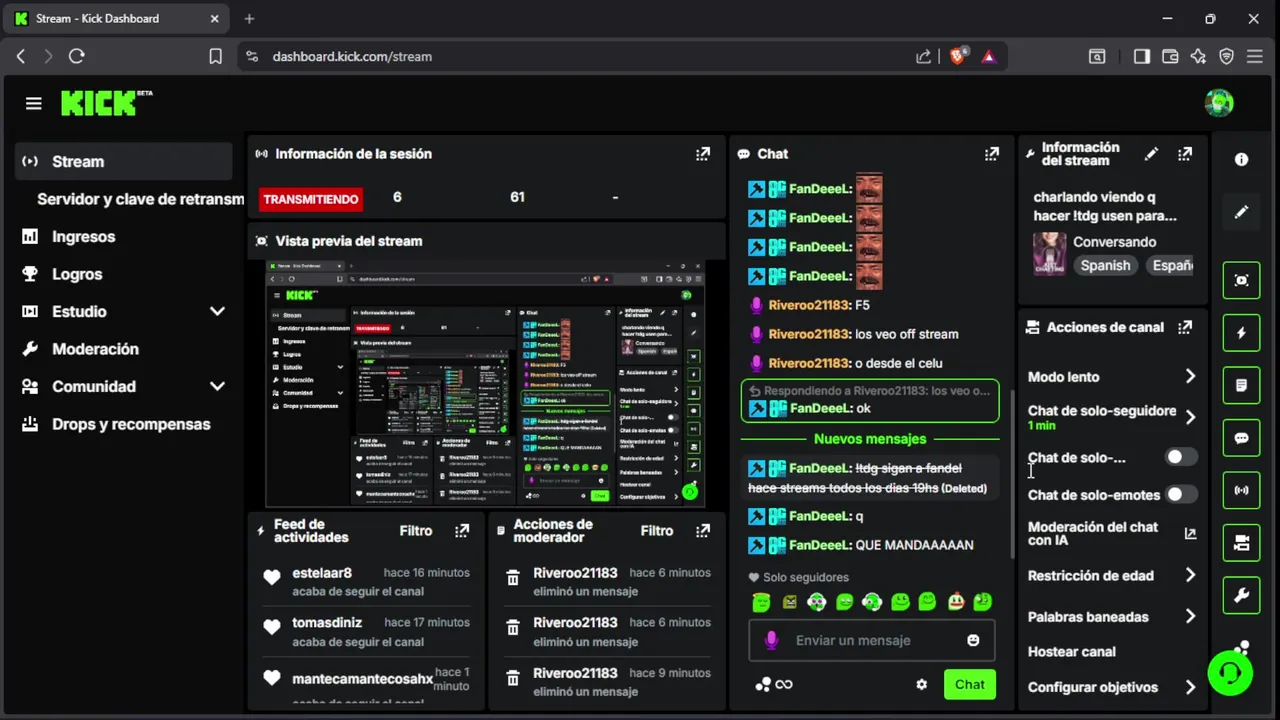The width and height of the screenshot is (1280, 720).
Task: Open Servidor y clave de retransmisión page
Action: 140,199
